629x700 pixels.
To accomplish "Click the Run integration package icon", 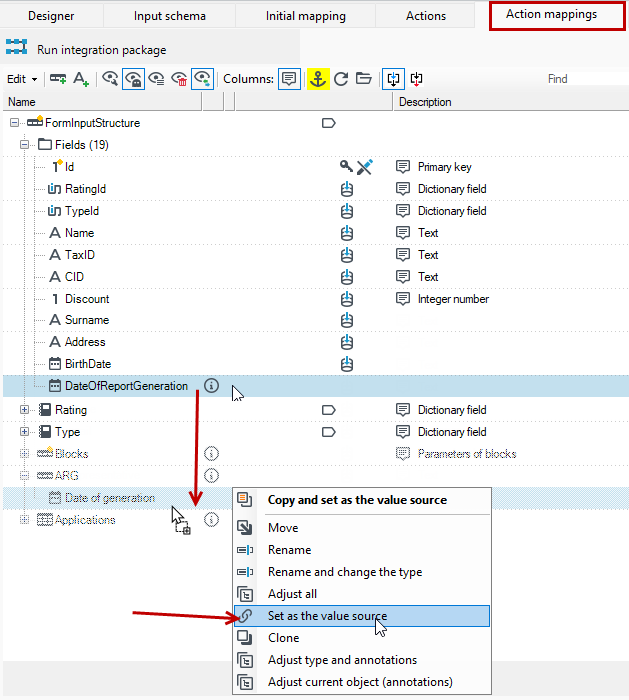I will point(17,47).
